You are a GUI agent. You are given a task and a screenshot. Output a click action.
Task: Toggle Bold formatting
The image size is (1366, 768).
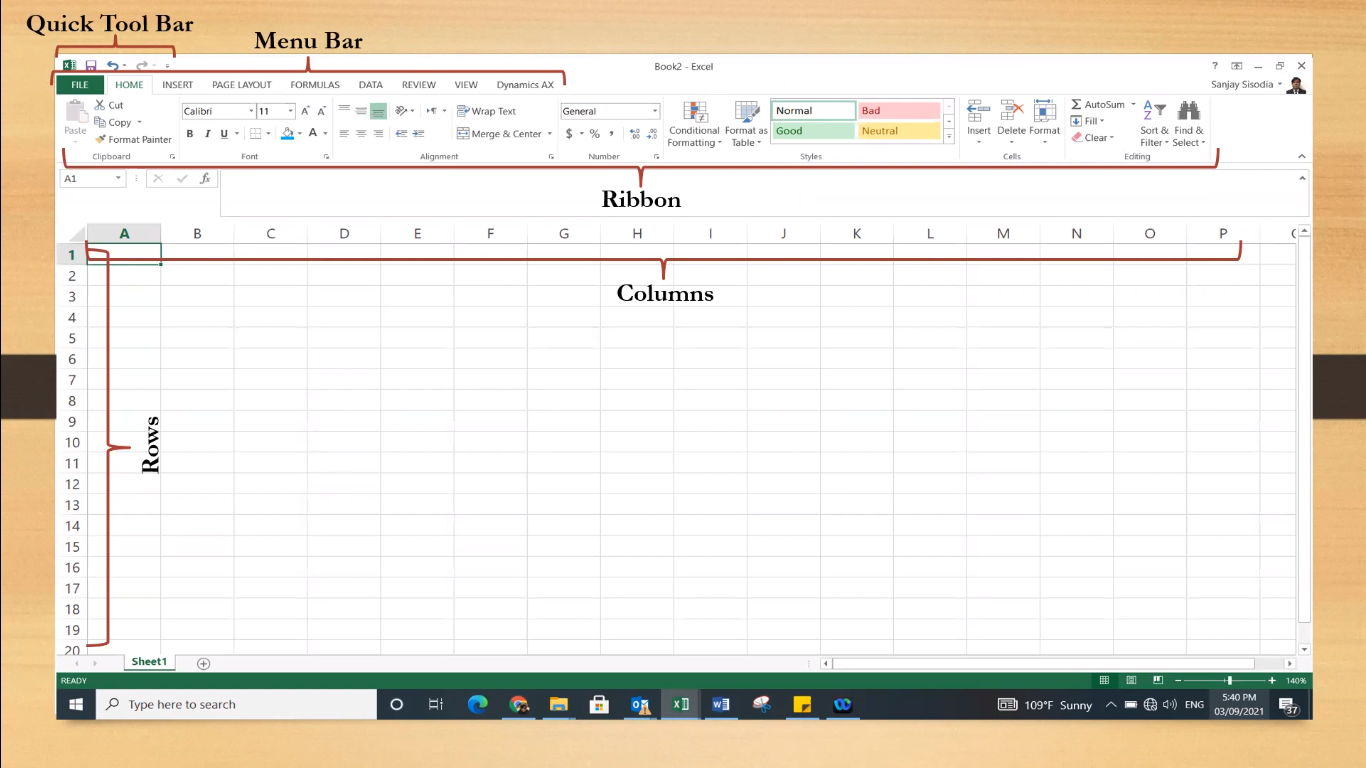point(190,134)
